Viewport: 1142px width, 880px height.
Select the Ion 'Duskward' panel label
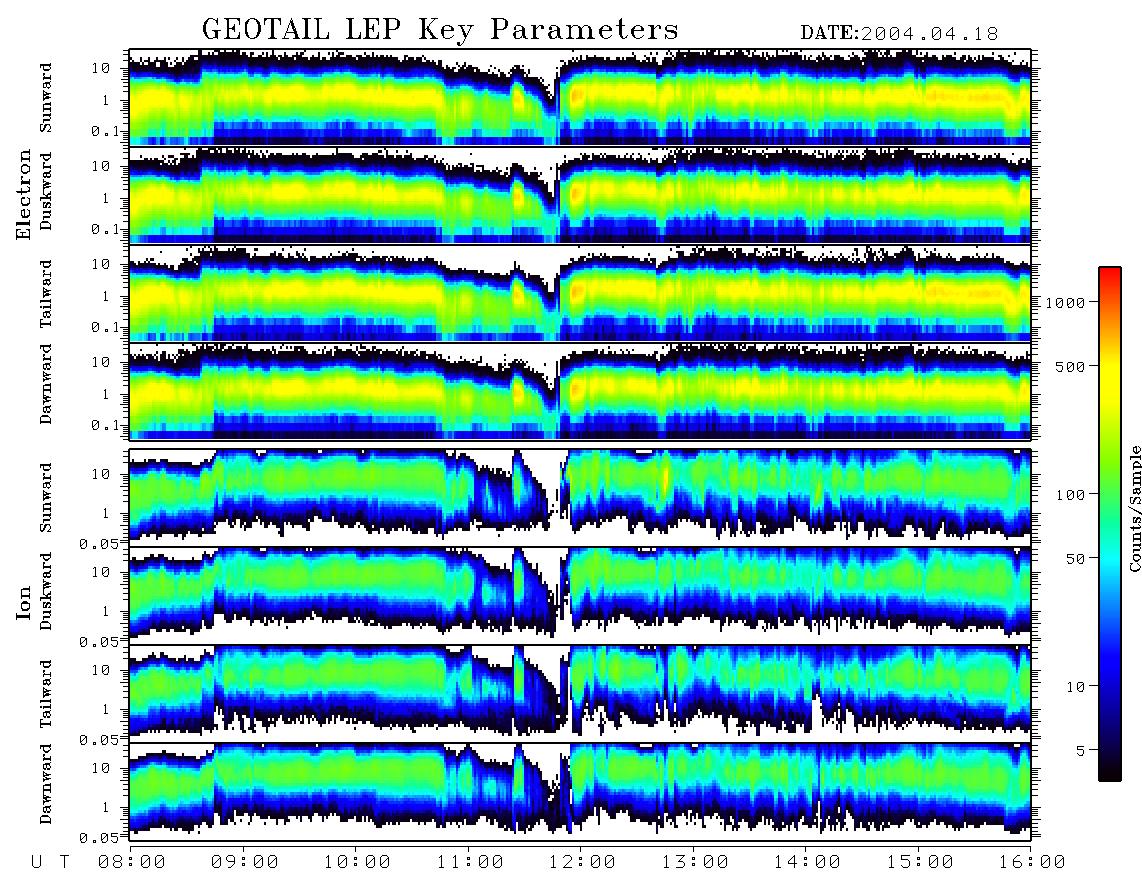click(46, 591)
